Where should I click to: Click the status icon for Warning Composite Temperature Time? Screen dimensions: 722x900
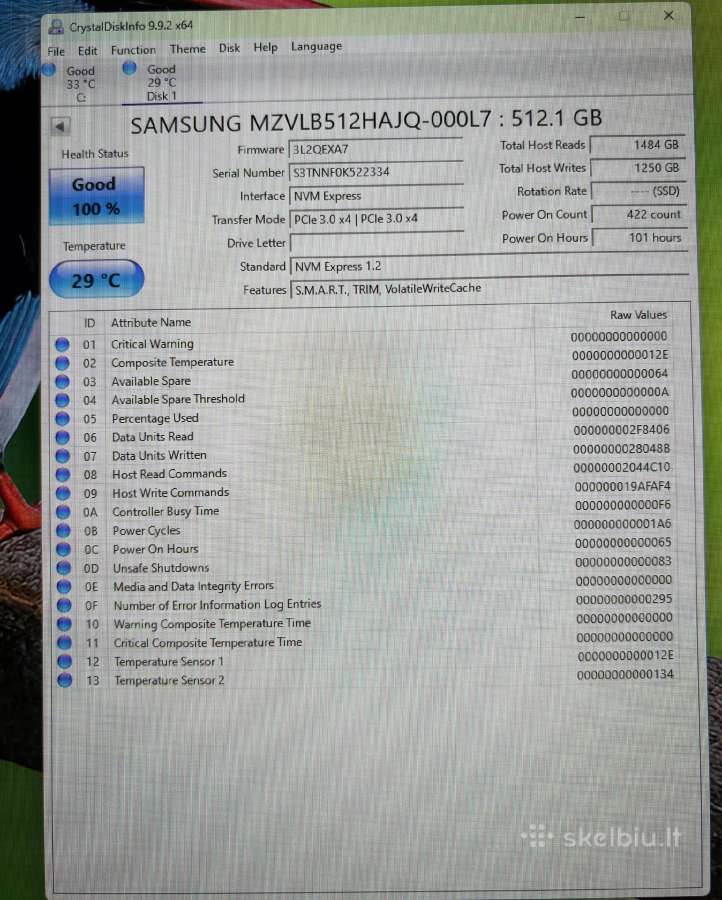(x=64, y=624)
